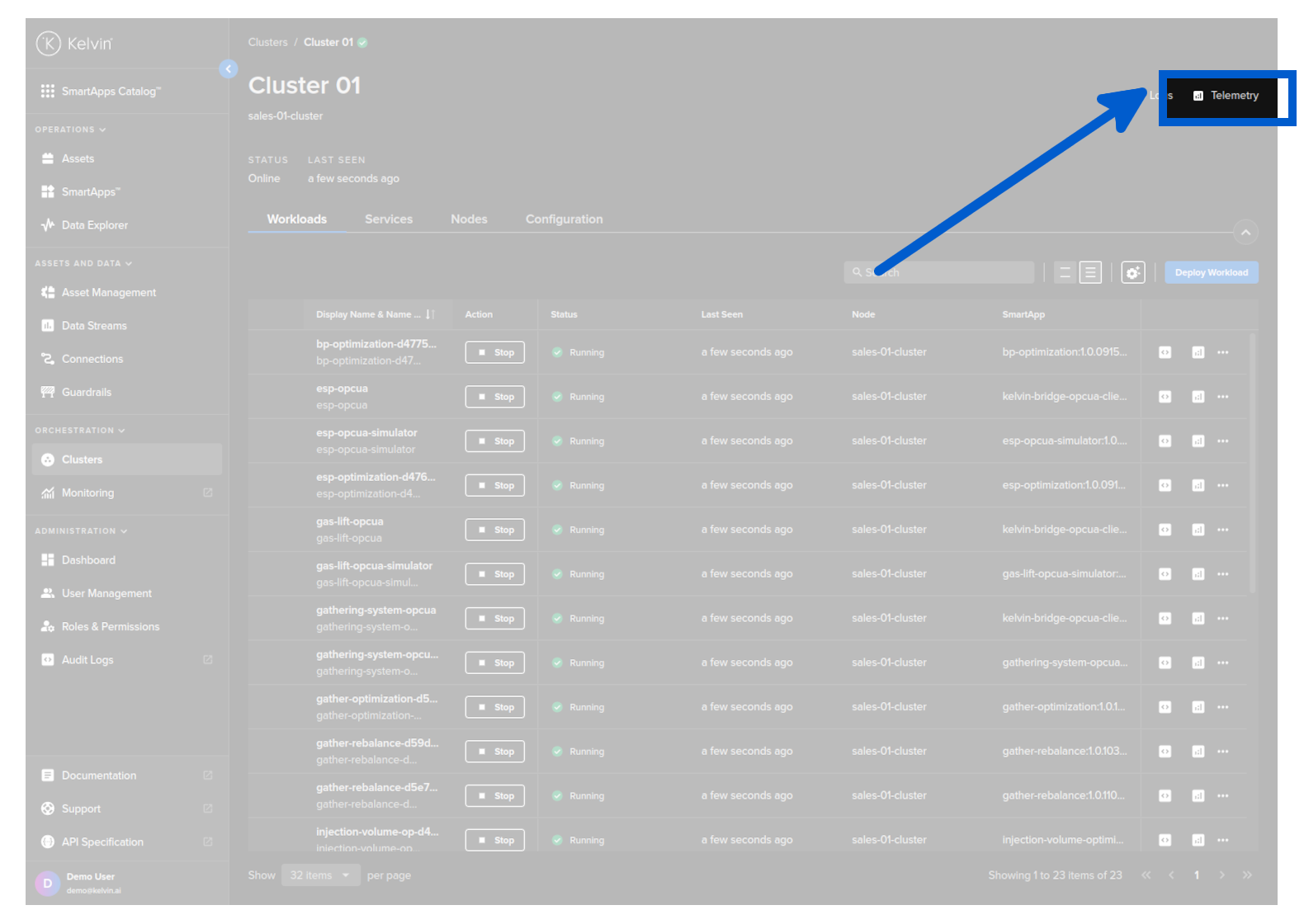Open telemetry icon for bp-optimization workload row
The height and width of the screenshot is (924, 1304).
click(x=1198, y=352)
